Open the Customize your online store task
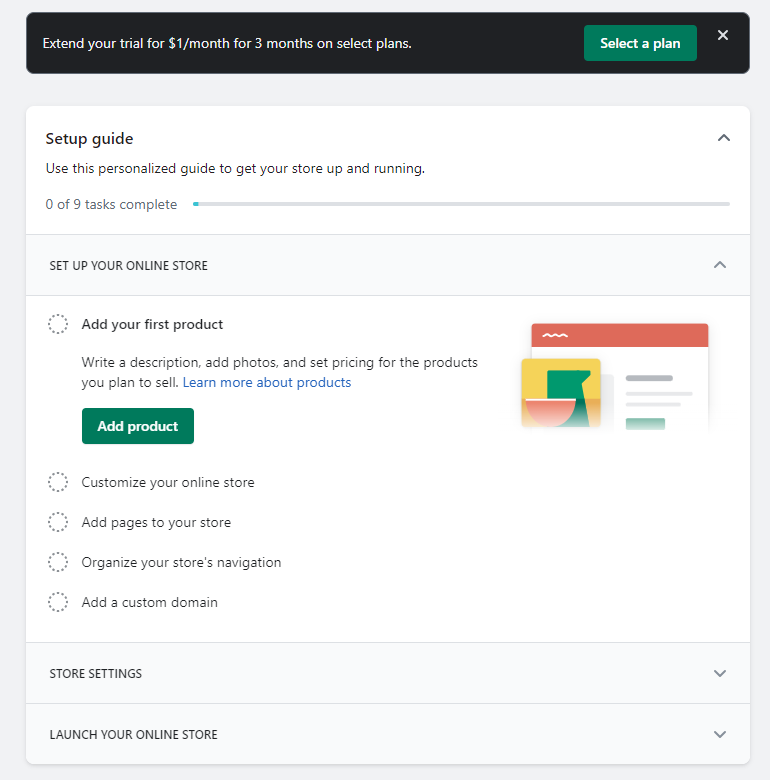Screen dimensions: 770x780 pos(168,482)
